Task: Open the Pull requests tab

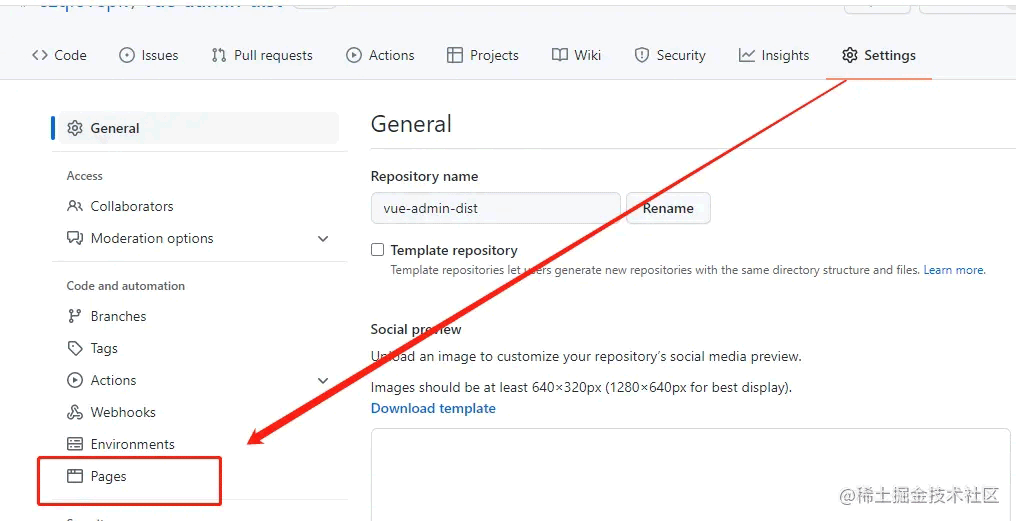Action: point(262,55)
